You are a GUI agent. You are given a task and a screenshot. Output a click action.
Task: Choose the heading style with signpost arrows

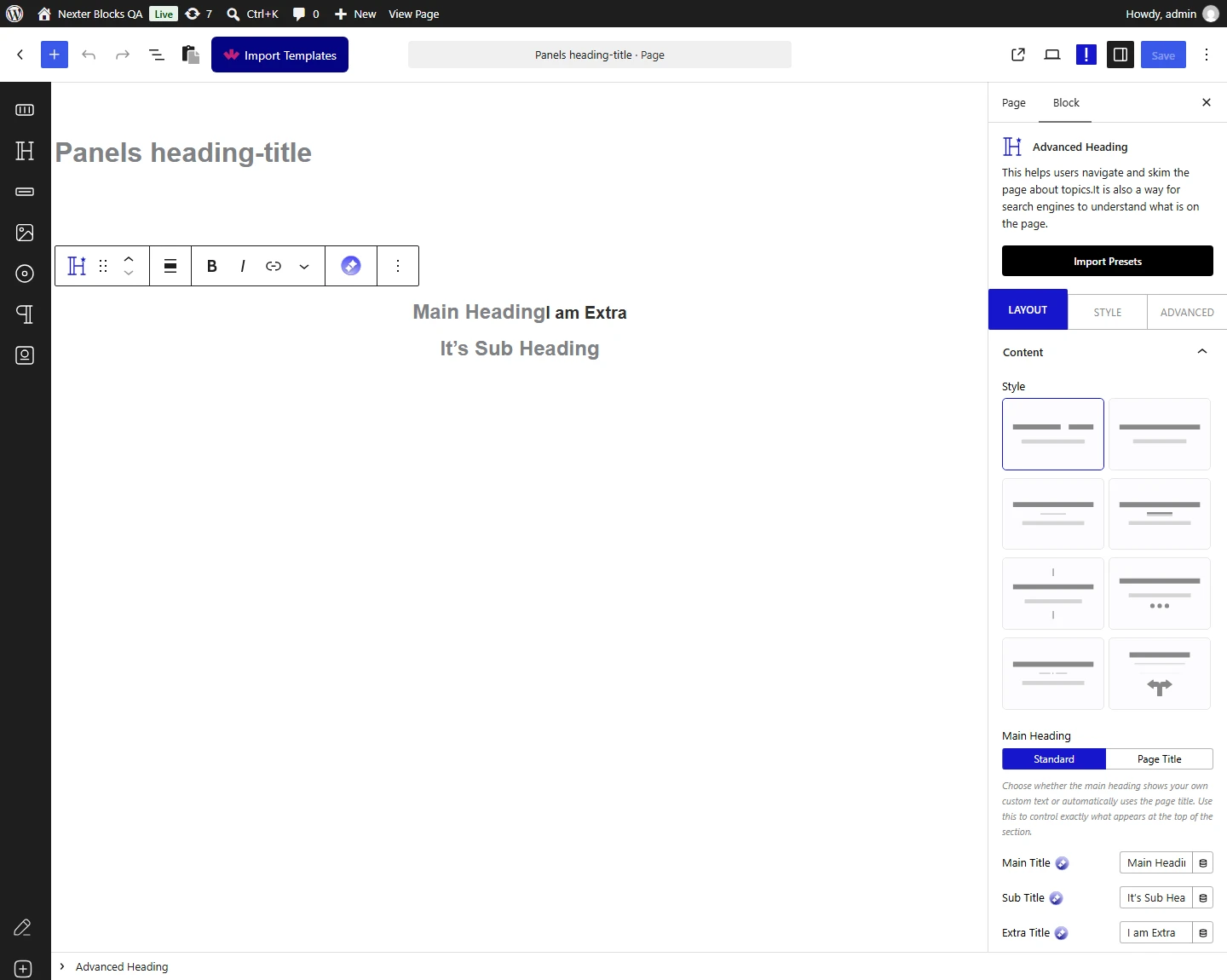point(1160,673)
